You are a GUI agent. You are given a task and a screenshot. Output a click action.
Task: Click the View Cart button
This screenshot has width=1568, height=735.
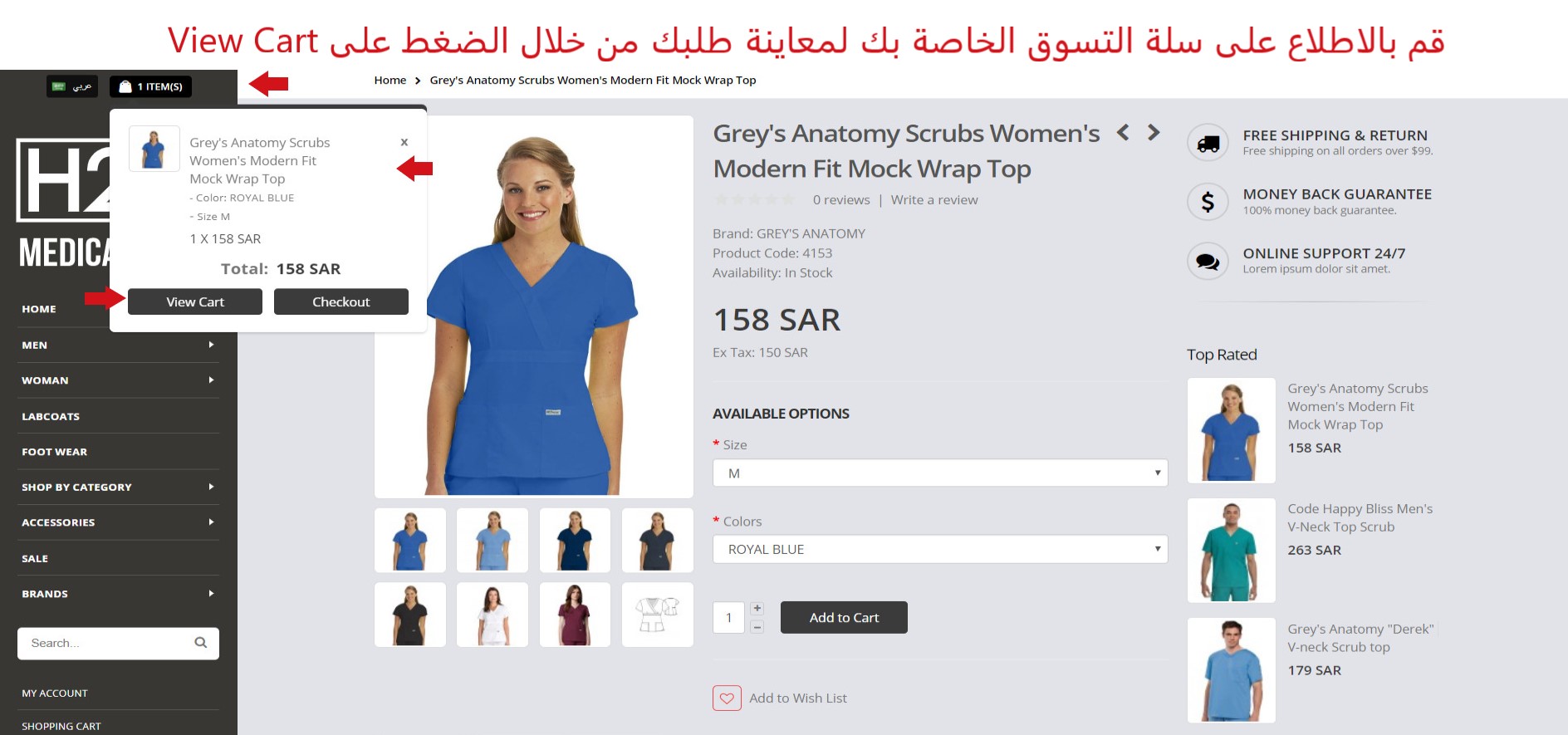pos(195,302)
